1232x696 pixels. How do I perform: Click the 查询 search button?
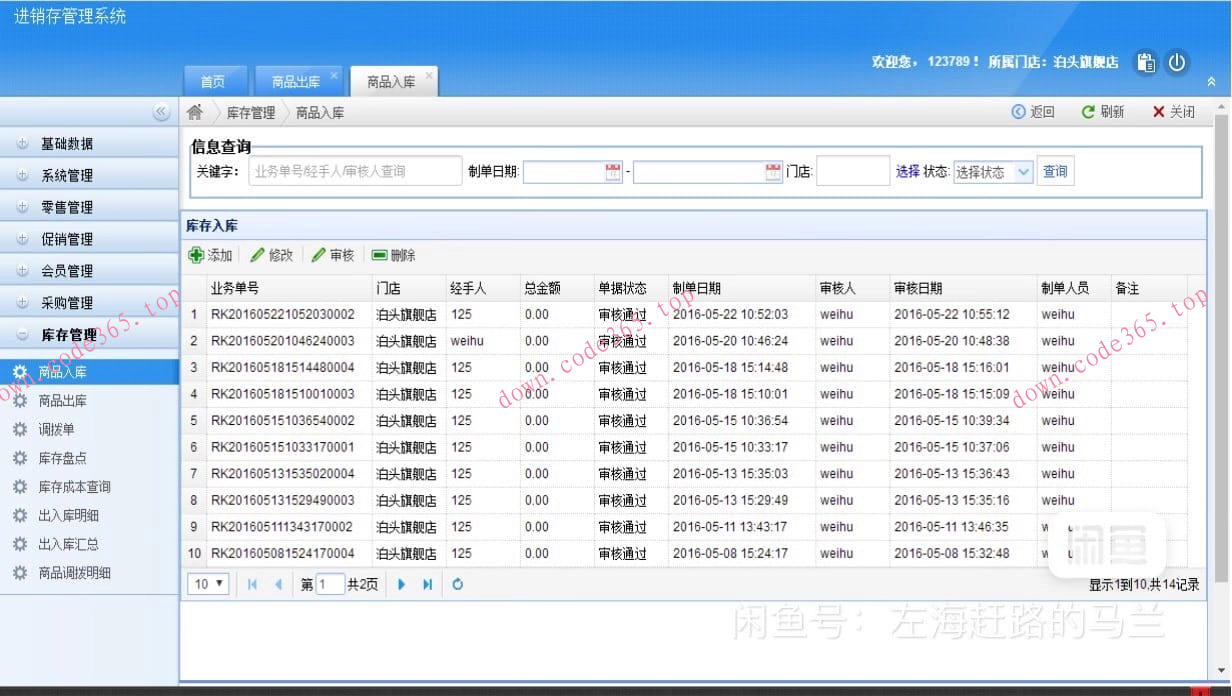click(1056, 171)
